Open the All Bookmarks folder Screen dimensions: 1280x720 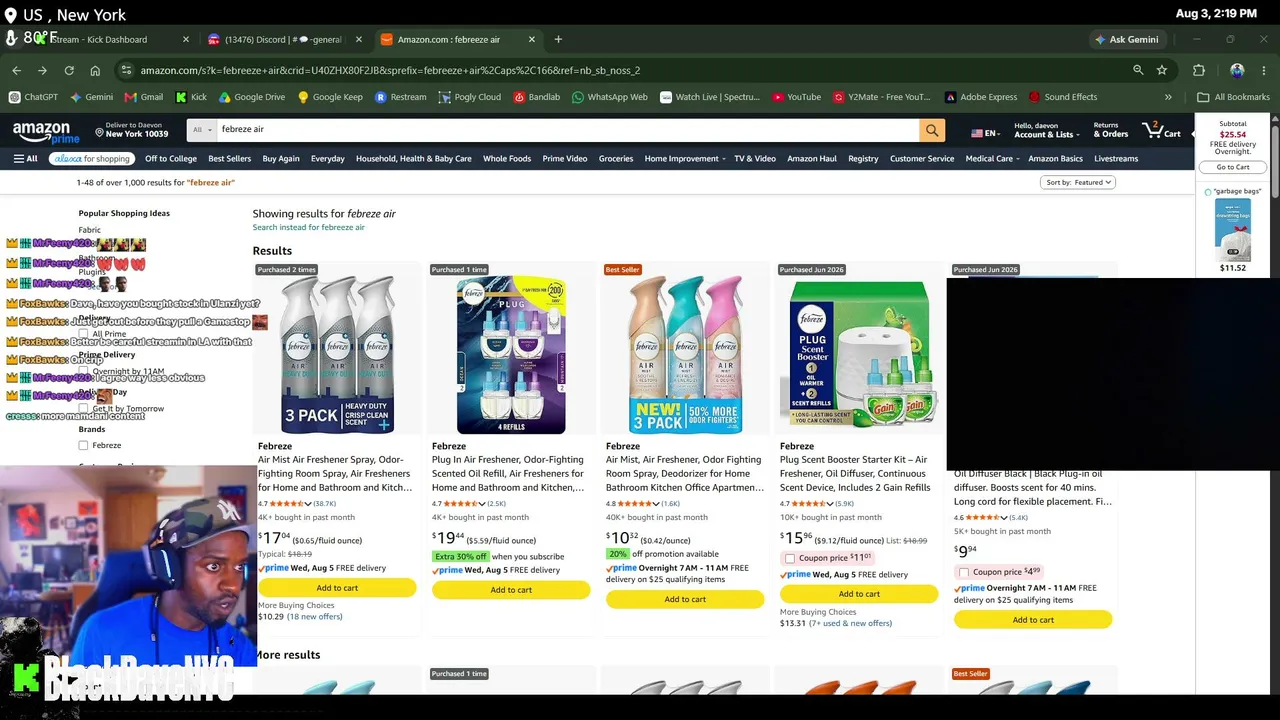pyautogui.click(x=1233, y=97)
